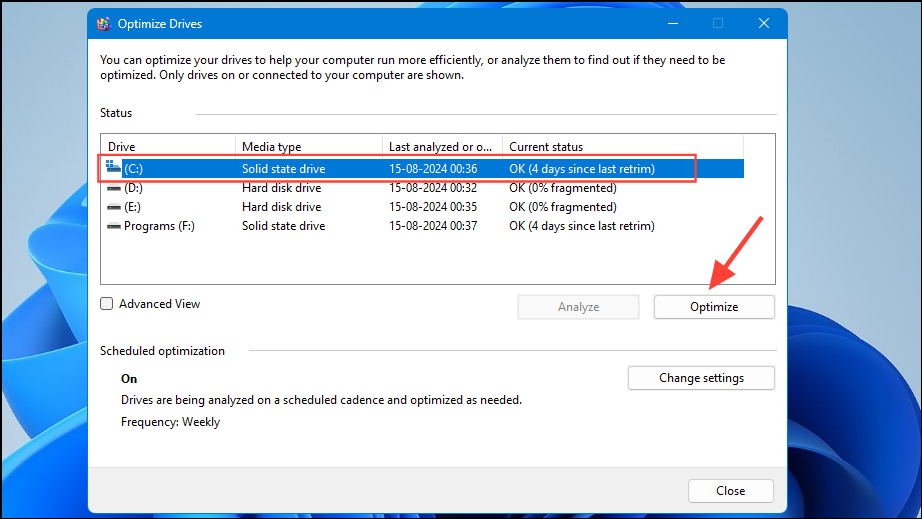The width and height of the screenshot is (922, 519).
Task: Click the disabled Analyze button
Action: click(578, 307)
